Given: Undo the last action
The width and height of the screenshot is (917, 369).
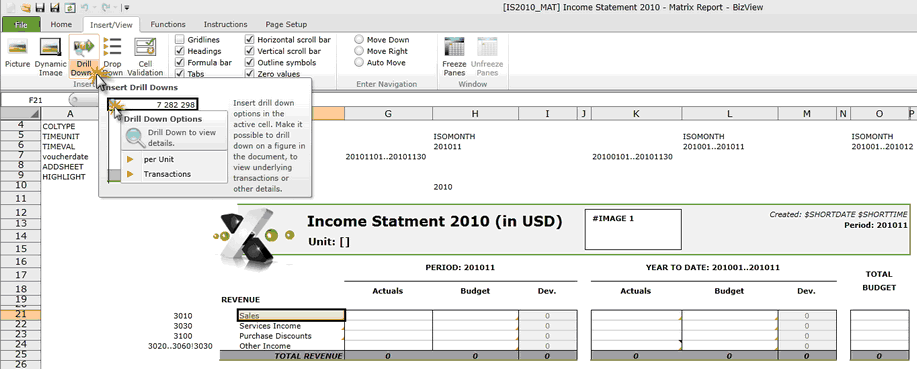Looking at the screenshot, I should point(84,8).
